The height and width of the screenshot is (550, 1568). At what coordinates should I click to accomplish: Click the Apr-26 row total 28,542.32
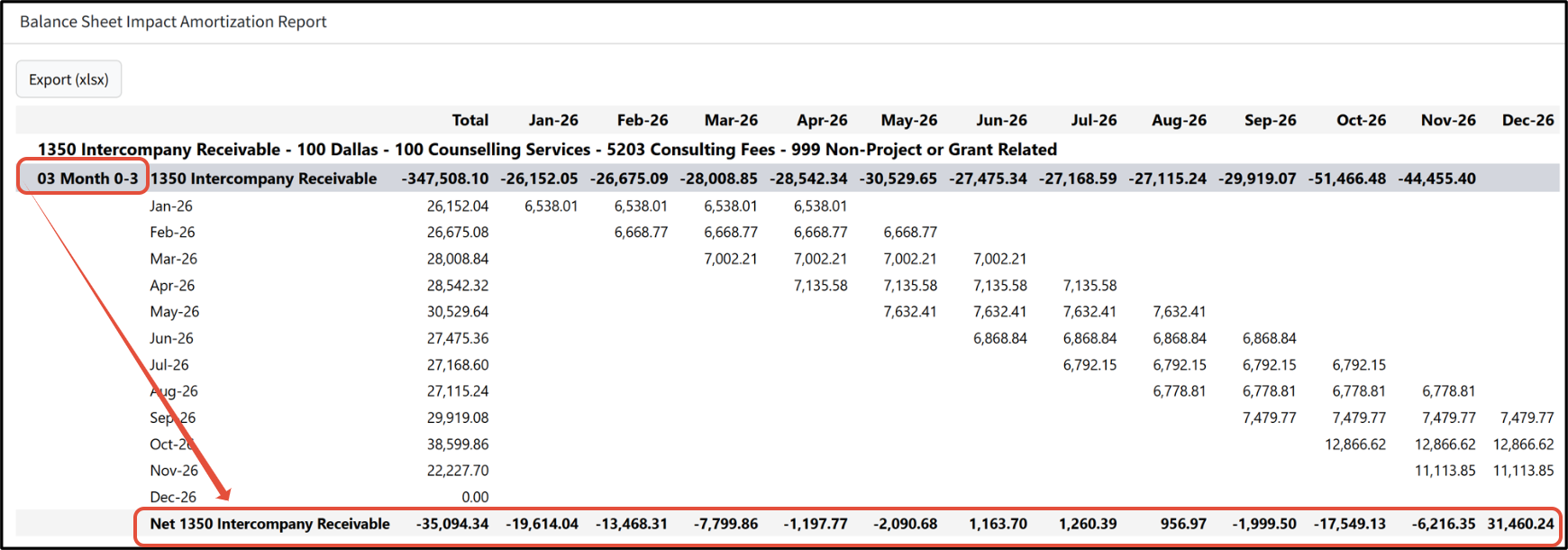[x=458, y=286]
